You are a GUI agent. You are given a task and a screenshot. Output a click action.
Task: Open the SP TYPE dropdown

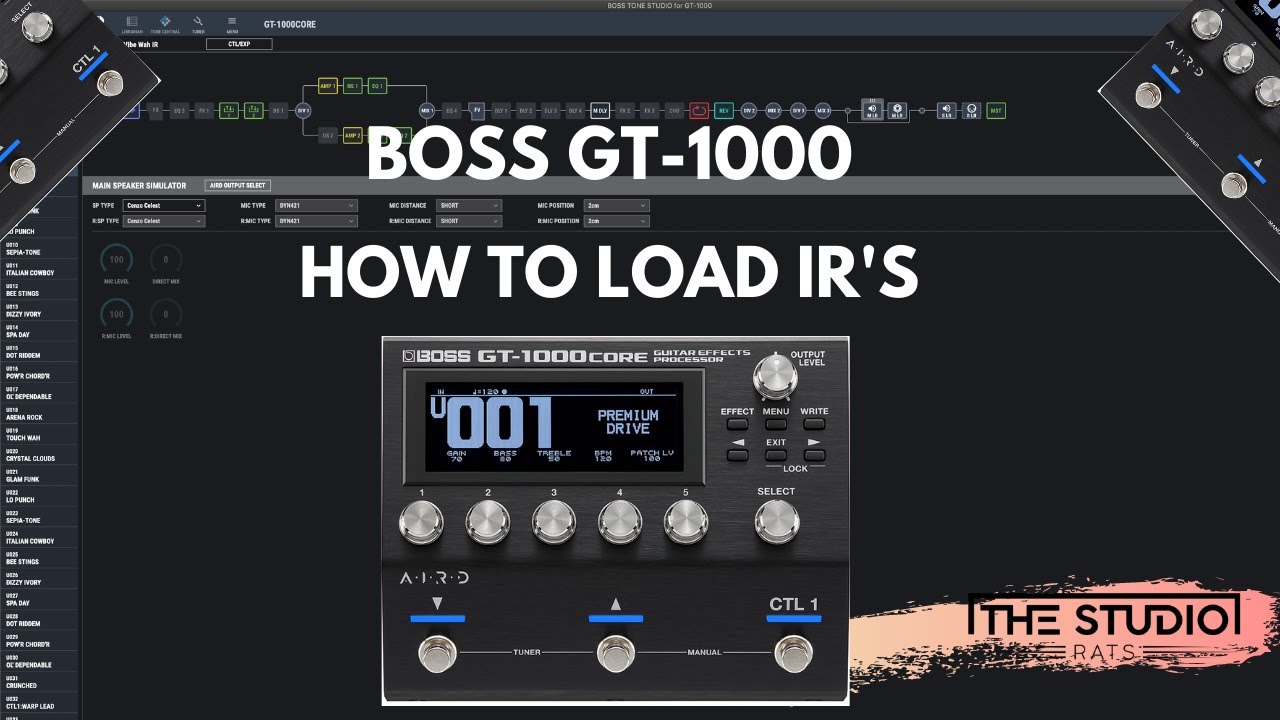point(165,205)
